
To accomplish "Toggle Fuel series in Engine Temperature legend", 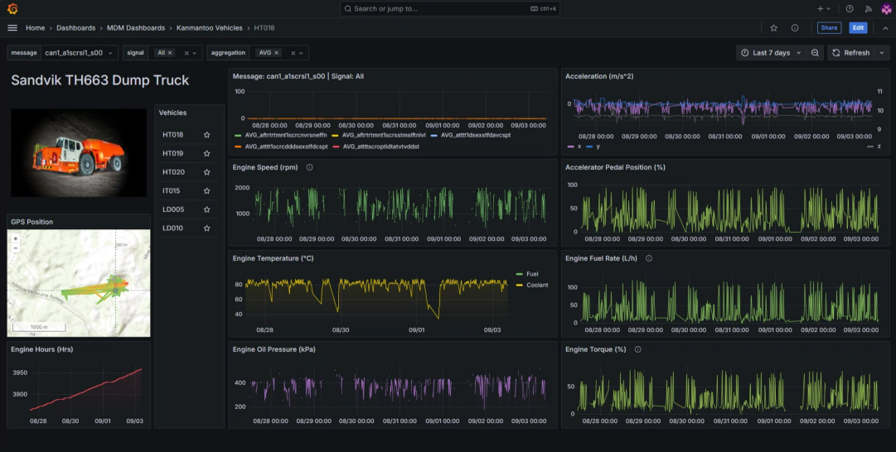I will click(534, 273).
